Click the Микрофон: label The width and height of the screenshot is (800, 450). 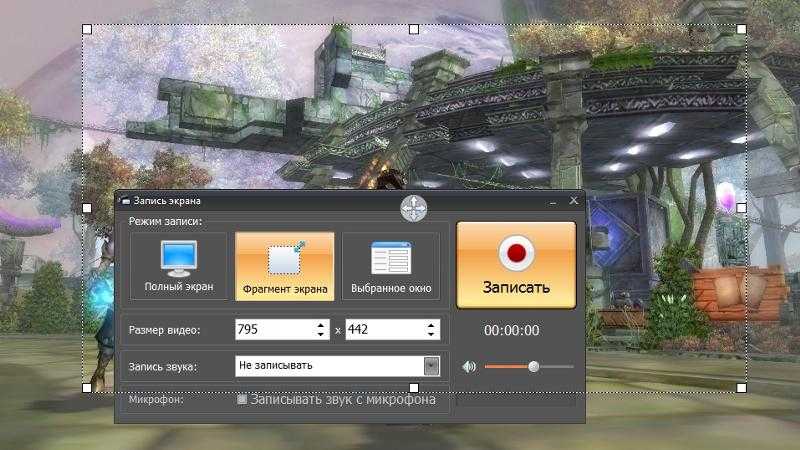(155, 399)
